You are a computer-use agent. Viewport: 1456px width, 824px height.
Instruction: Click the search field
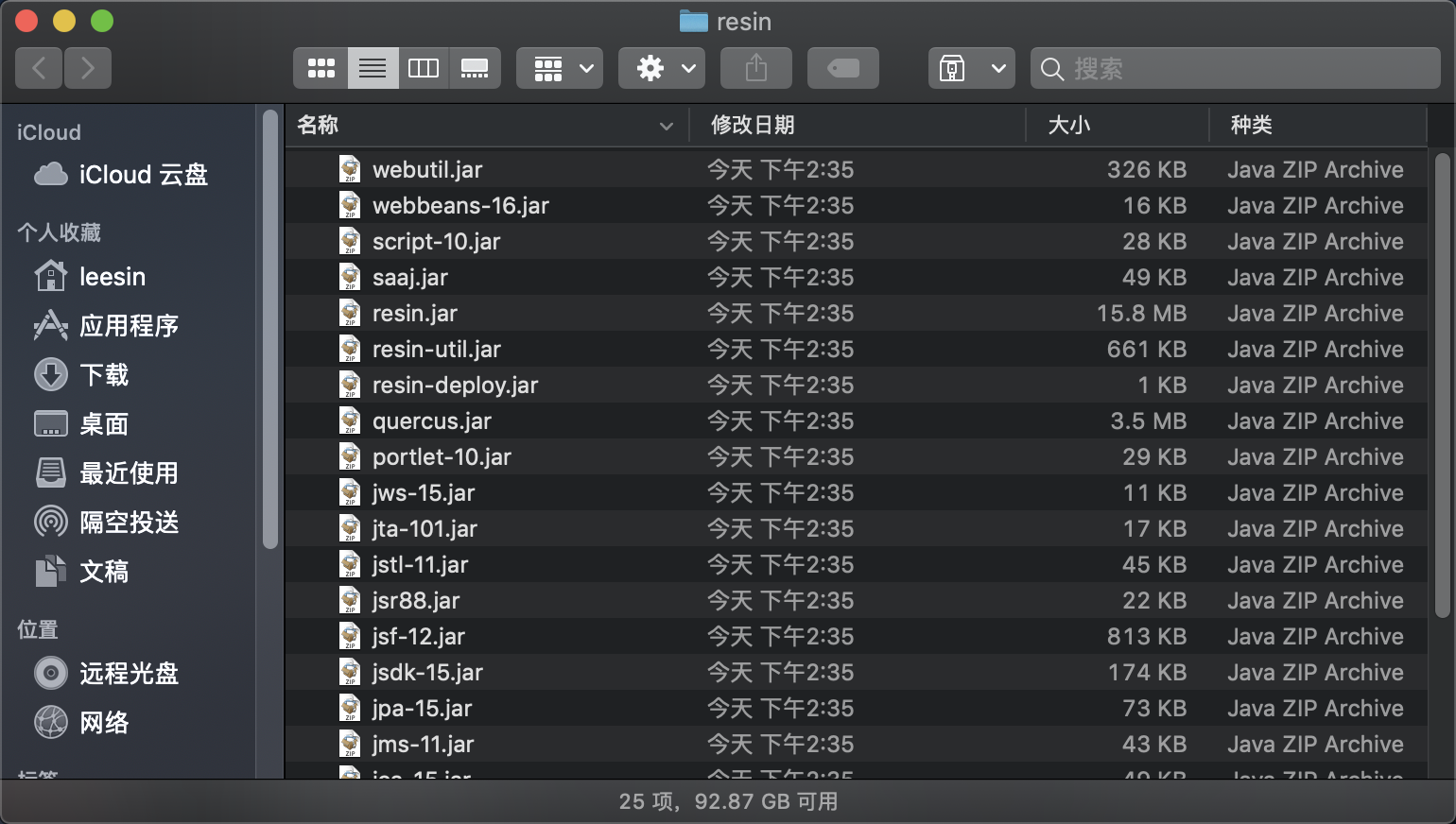pos(1236,68)
